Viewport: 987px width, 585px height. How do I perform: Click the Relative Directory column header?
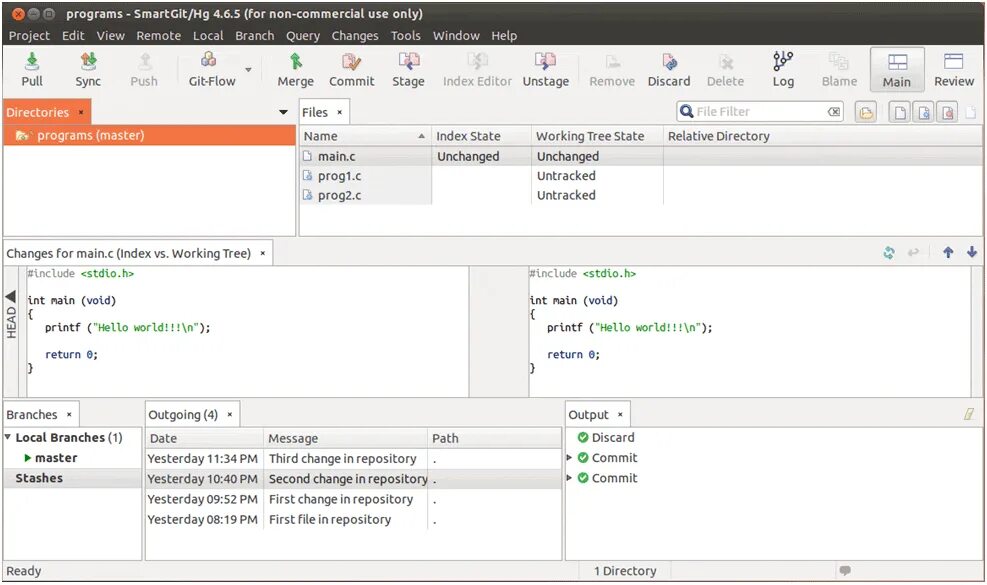(822, 136)
